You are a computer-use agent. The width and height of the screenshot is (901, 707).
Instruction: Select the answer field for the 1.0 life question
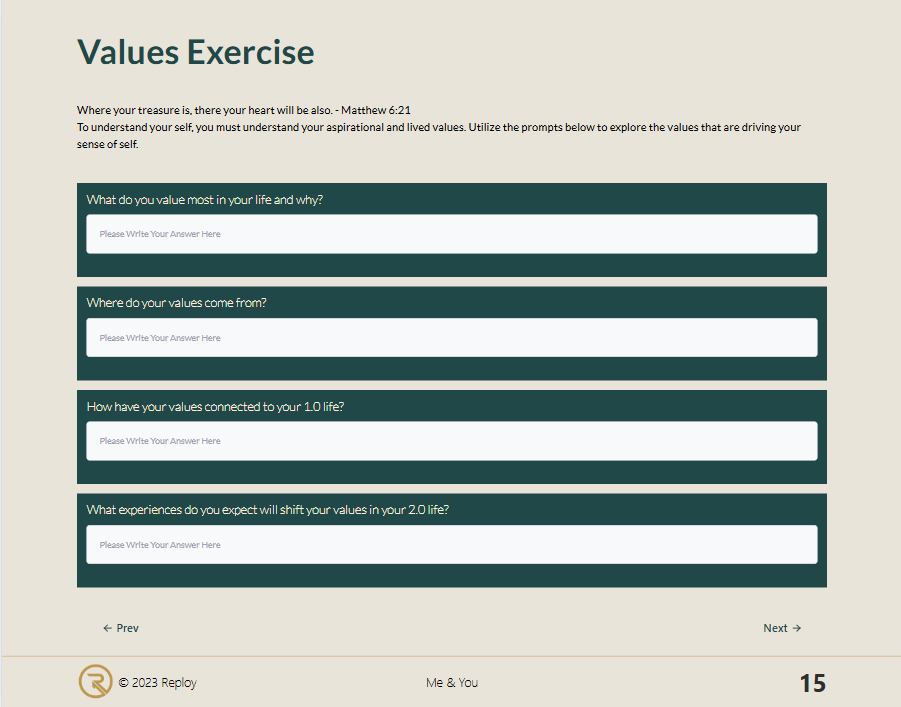tap(451, 441)
